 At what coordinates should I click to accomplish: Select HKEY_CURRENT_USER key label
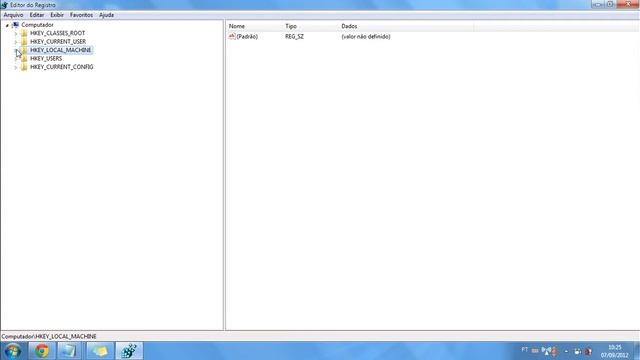coord(58,42)
